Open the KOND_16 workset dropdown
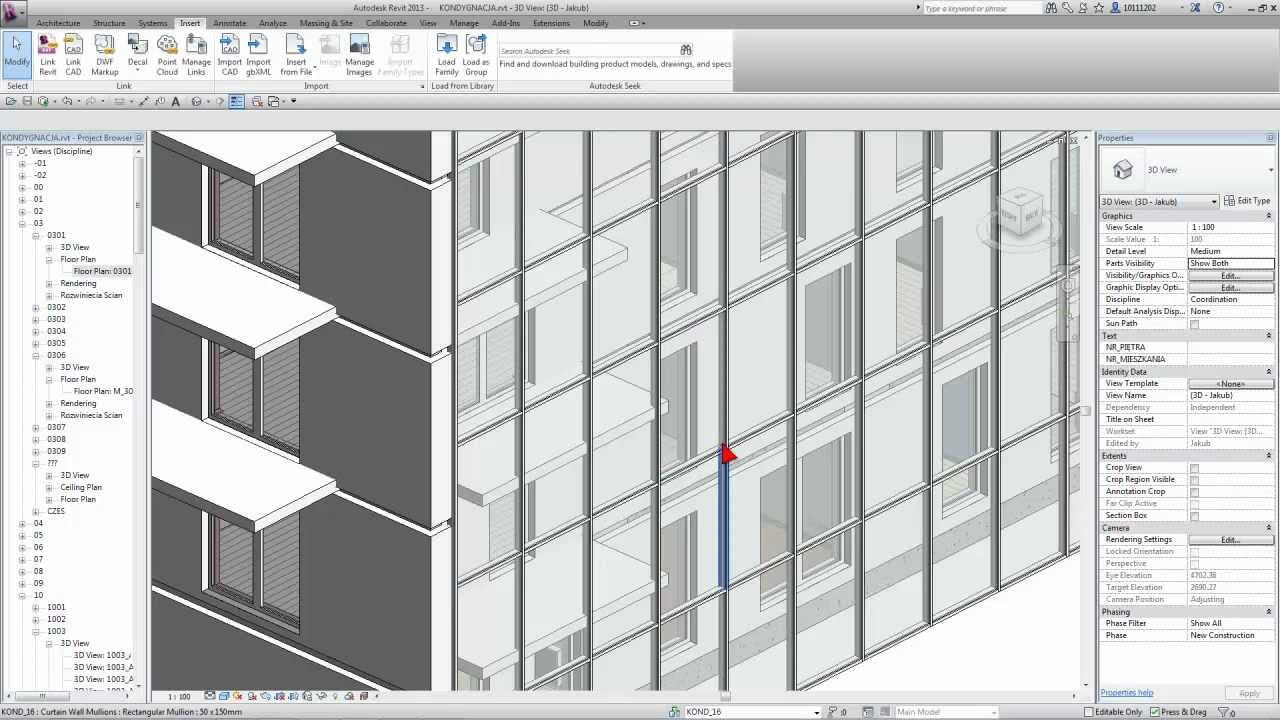 816,712
